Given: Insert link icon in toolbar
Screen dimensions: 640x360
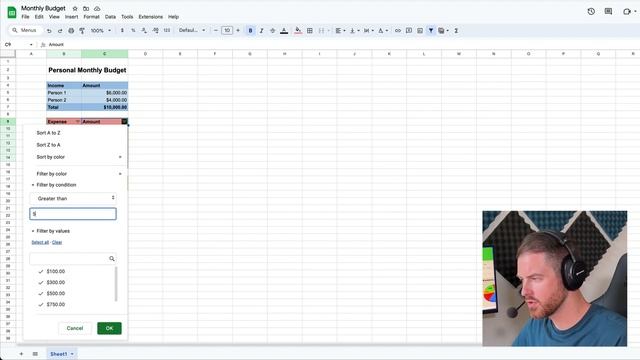Looking at the screenshot, I should (398, 31).
